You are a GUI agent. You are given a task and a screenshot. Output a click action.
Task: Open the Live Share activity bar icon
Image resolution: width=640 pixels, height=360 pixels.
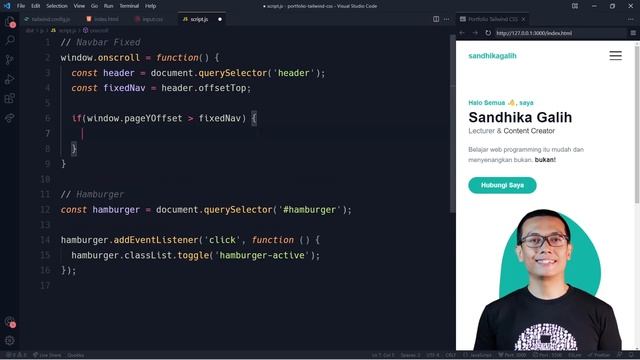click(9, 118)
